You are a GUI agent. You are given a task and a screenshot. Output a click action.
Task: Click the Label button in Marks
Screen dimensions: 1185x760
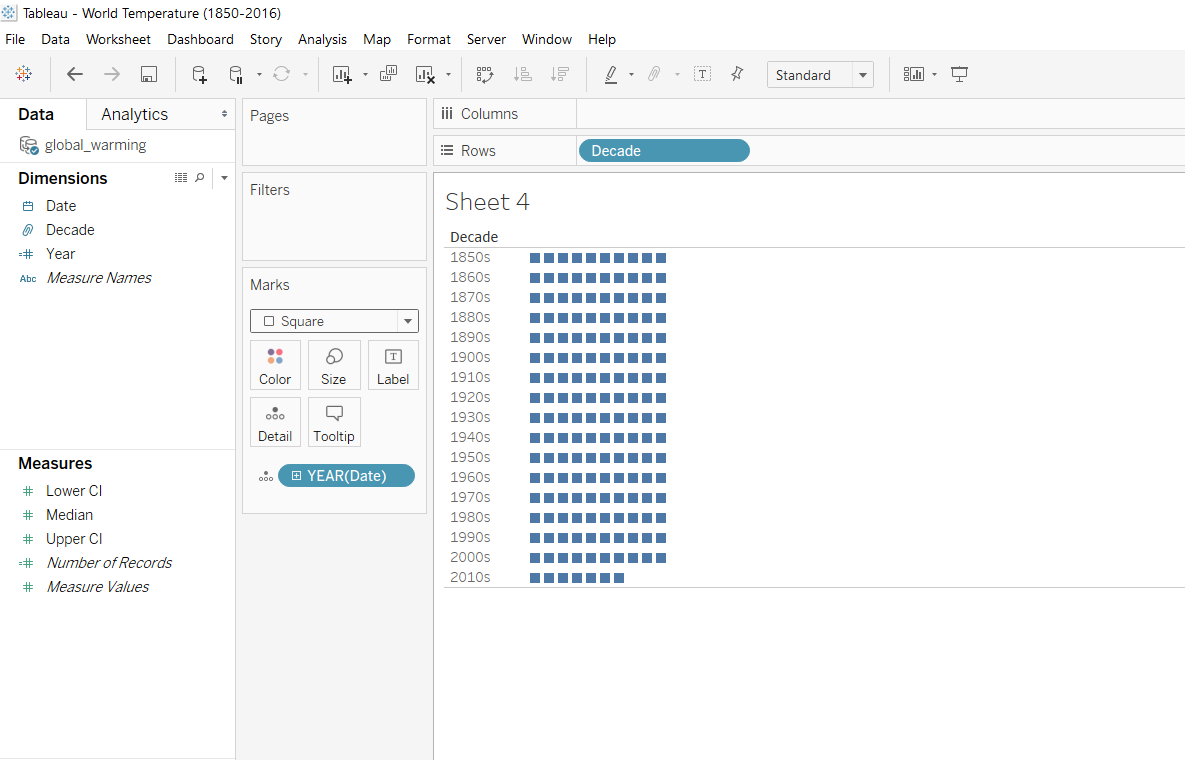[393, 365]
